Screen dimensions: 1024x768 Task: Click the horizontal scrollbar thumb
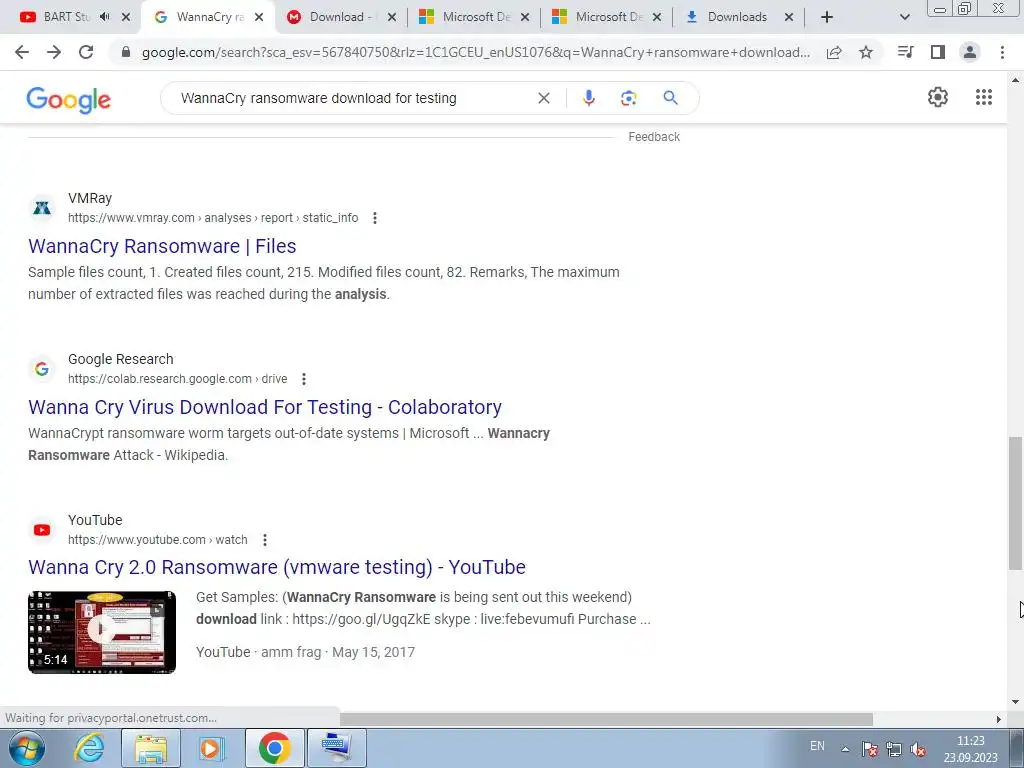point(606,719)
